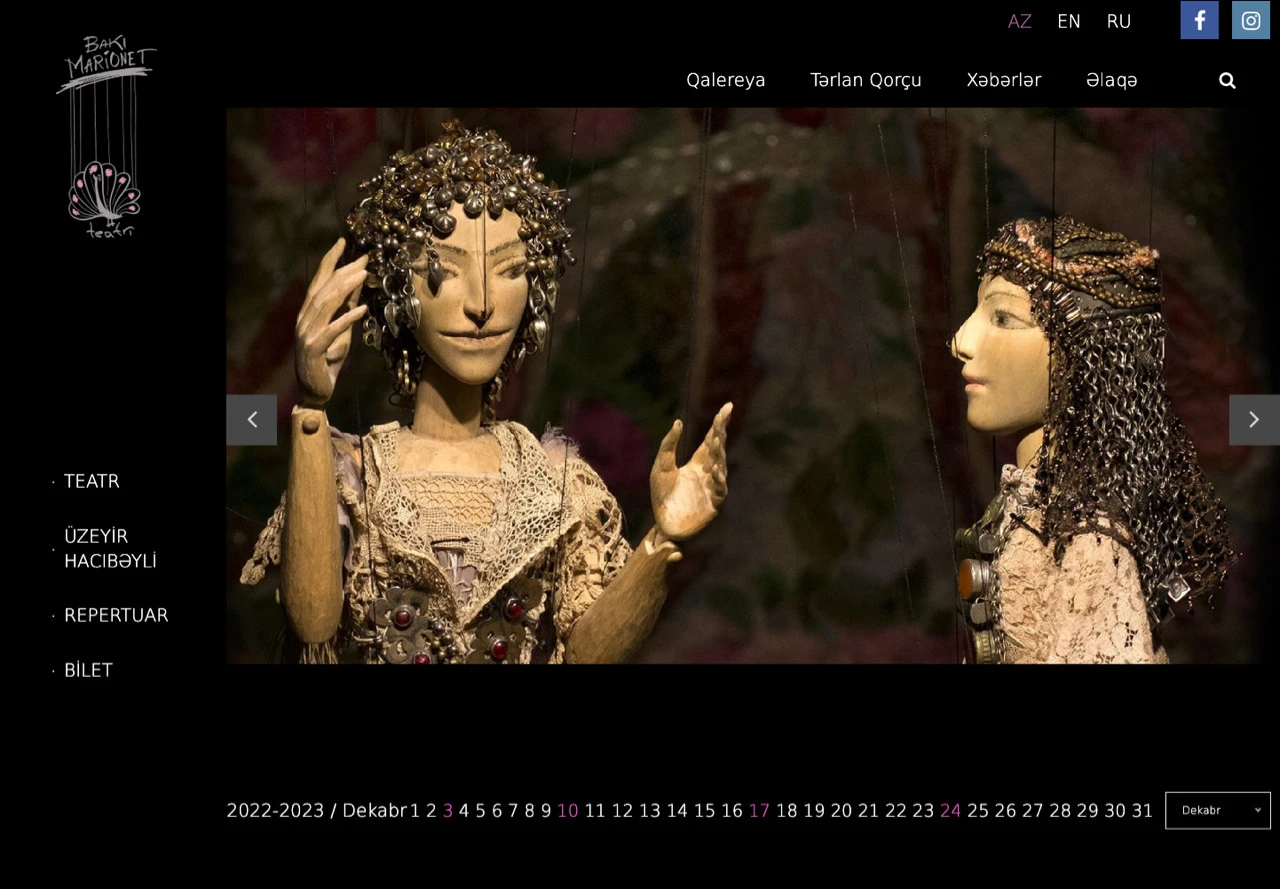
Task: Switch language to EN
Action: coord(1069,21)
